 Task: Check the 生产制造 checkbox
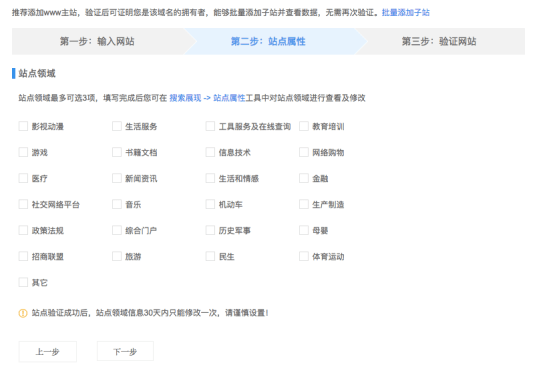tap(304, 204)
